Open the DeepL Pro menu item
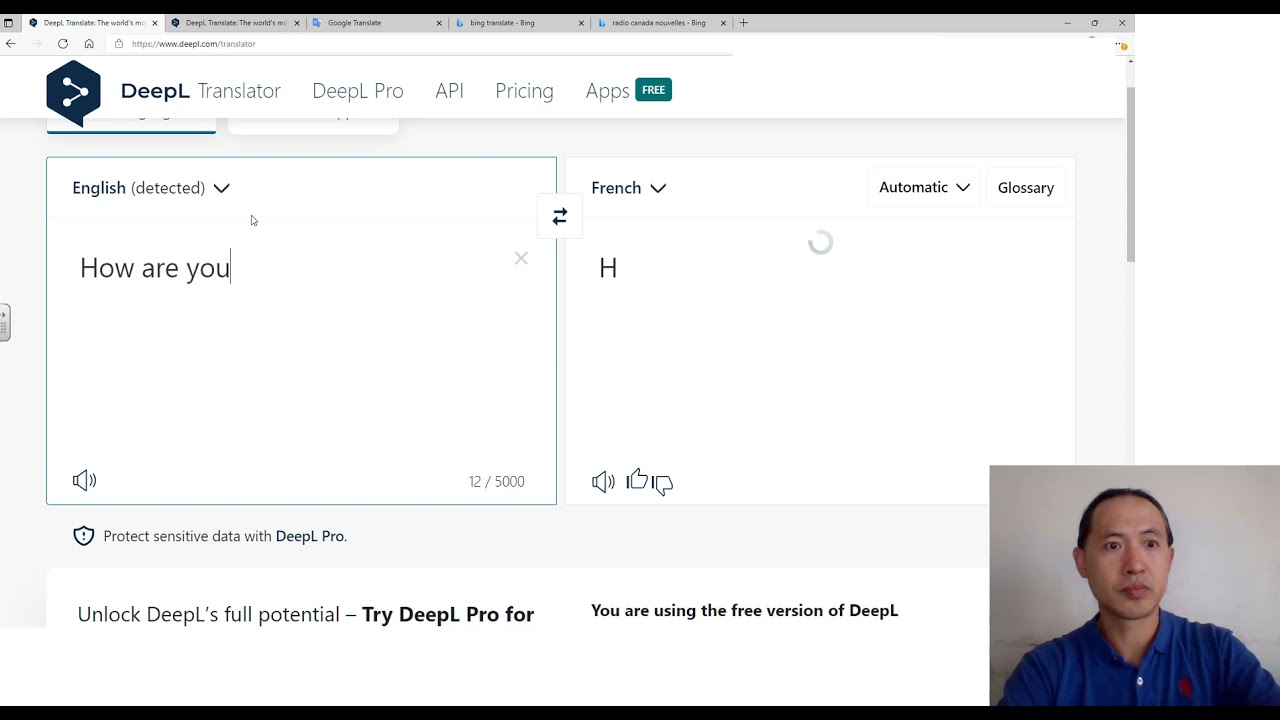The height and width of the screenshot is (720, 1280). tap(358, 91)
